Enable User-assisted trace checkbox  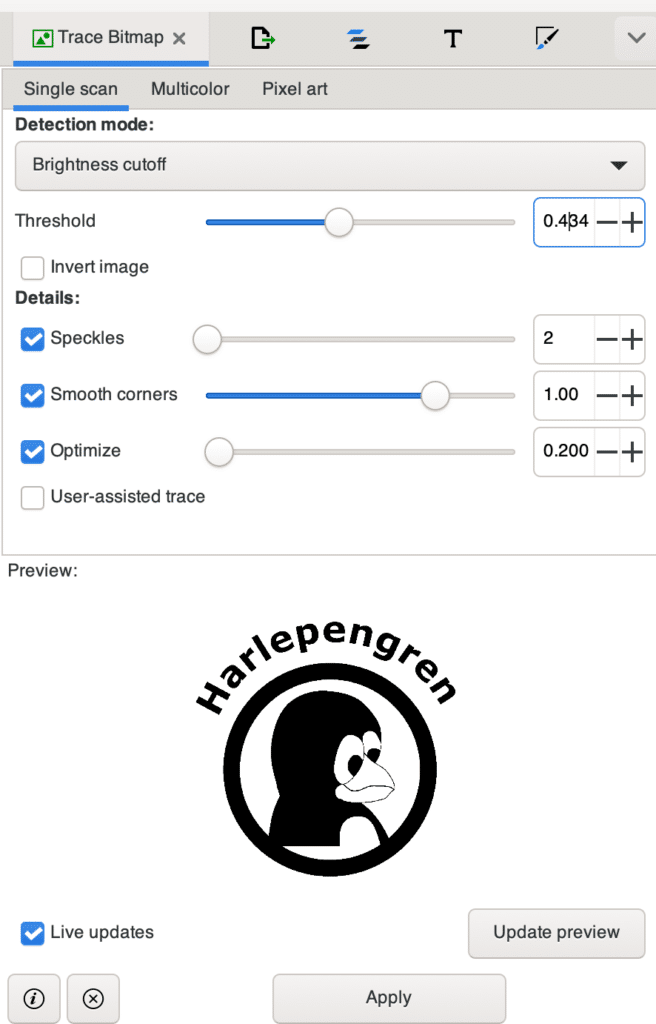pyautogui.click(x=33, y=497)
